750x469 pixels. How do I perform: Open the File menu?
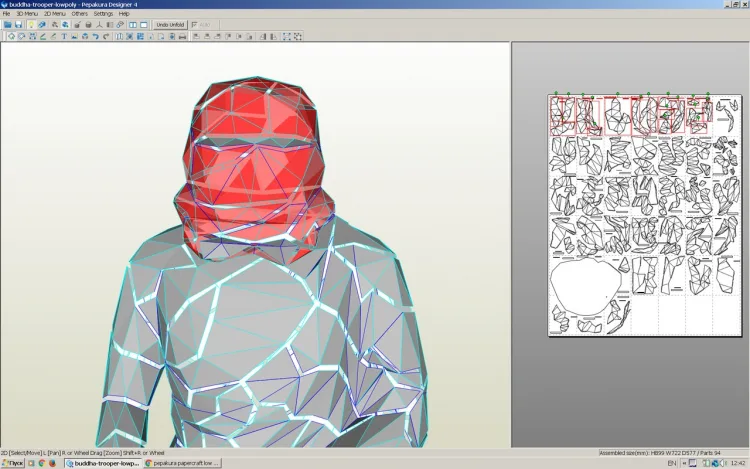[6, 14]
